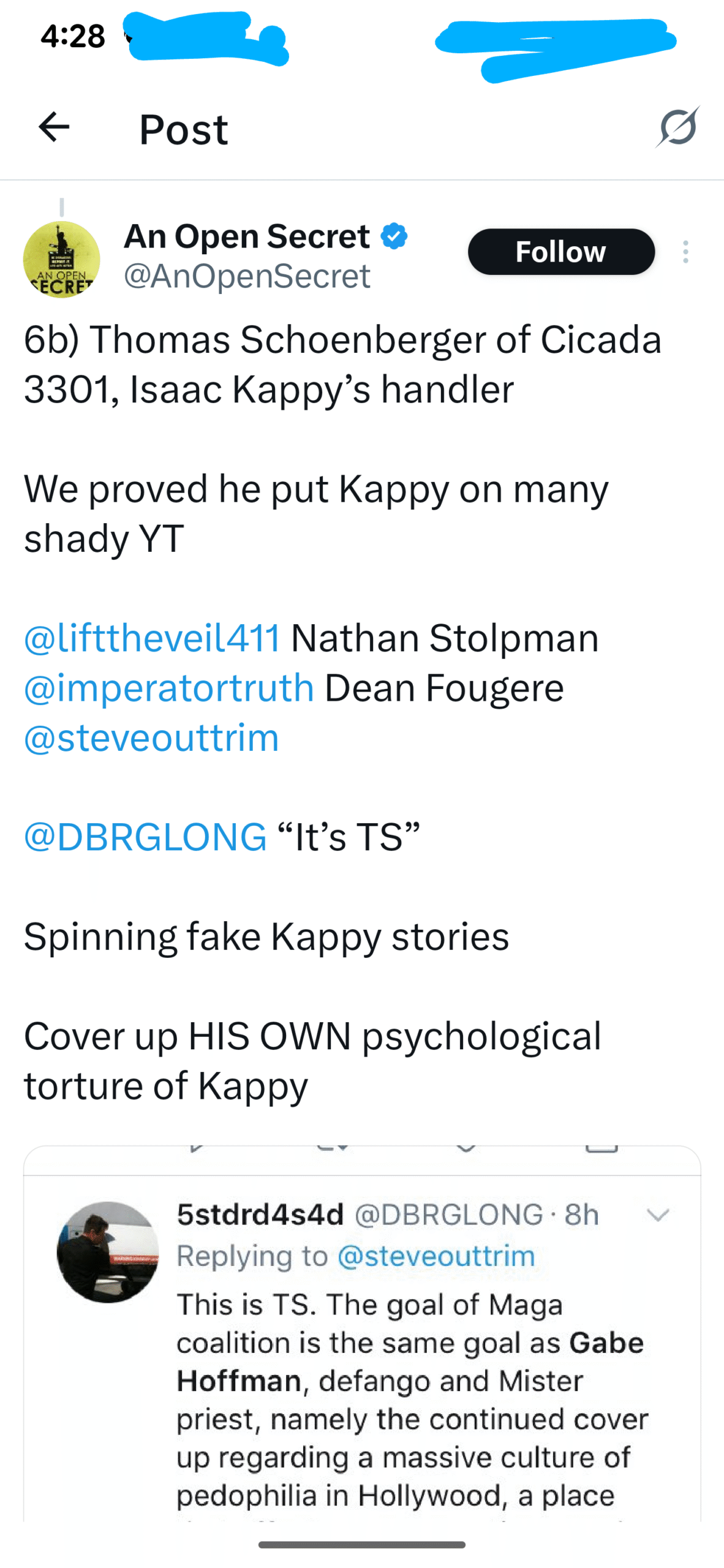The image size is (724, 1568).
Task: Open the @DBRGLONG mention before "It's TS"
Action: 145,837
